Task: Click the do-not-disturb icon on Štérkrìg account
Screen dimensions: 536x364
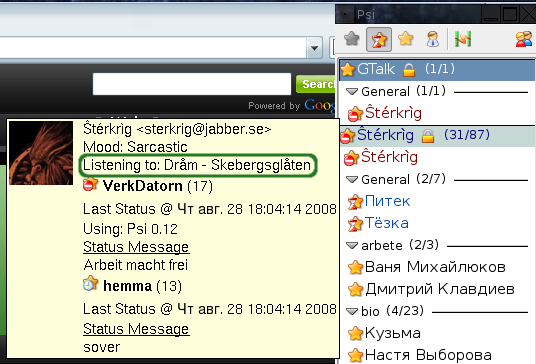Action: 347,136
